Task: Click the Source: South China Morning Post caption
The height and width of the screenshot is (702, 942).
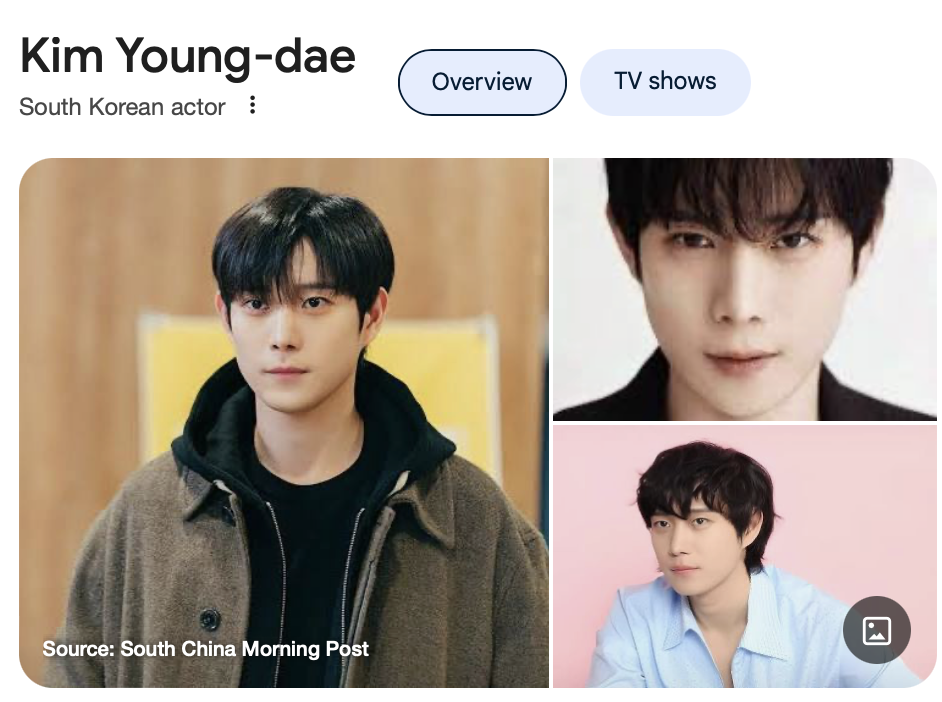Action: coord(205,649)
